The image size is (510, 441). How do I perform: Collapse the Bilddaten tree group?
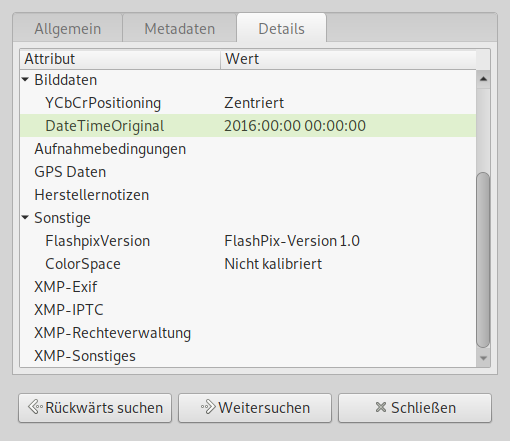pyautogui.click(x=25, y=80)
